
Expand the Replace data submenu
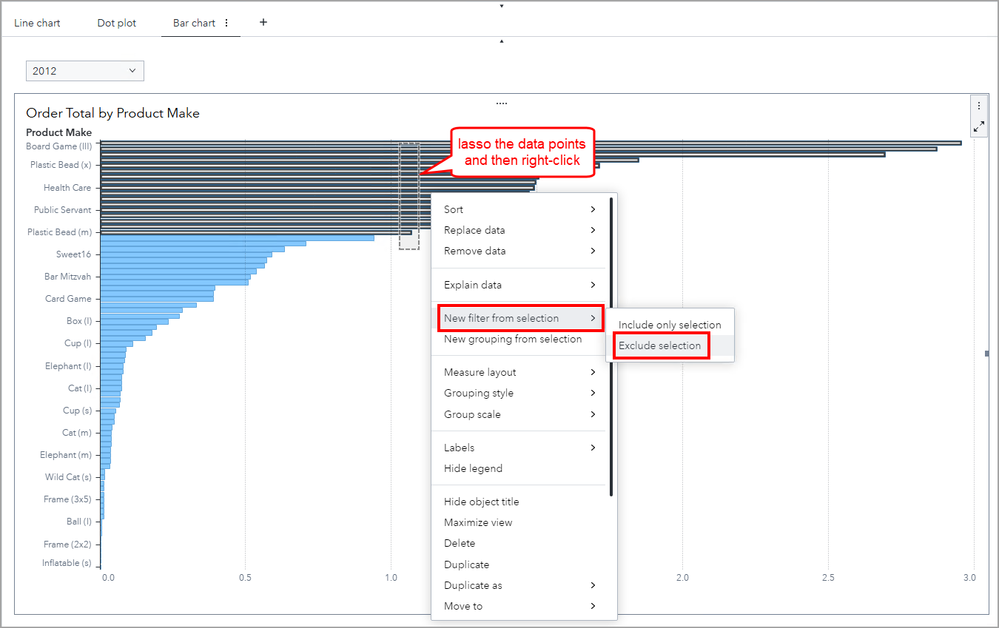520,230
